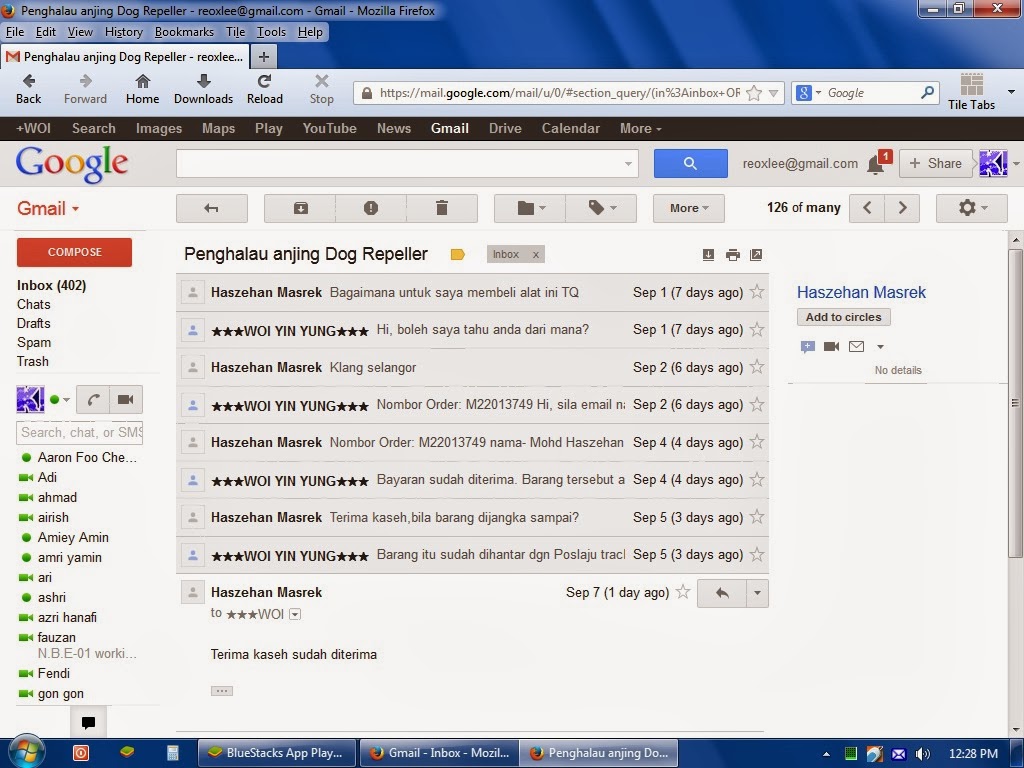
Task: Open the More actions dropdown
Action: pyautogui.click(x=689, y=208)
